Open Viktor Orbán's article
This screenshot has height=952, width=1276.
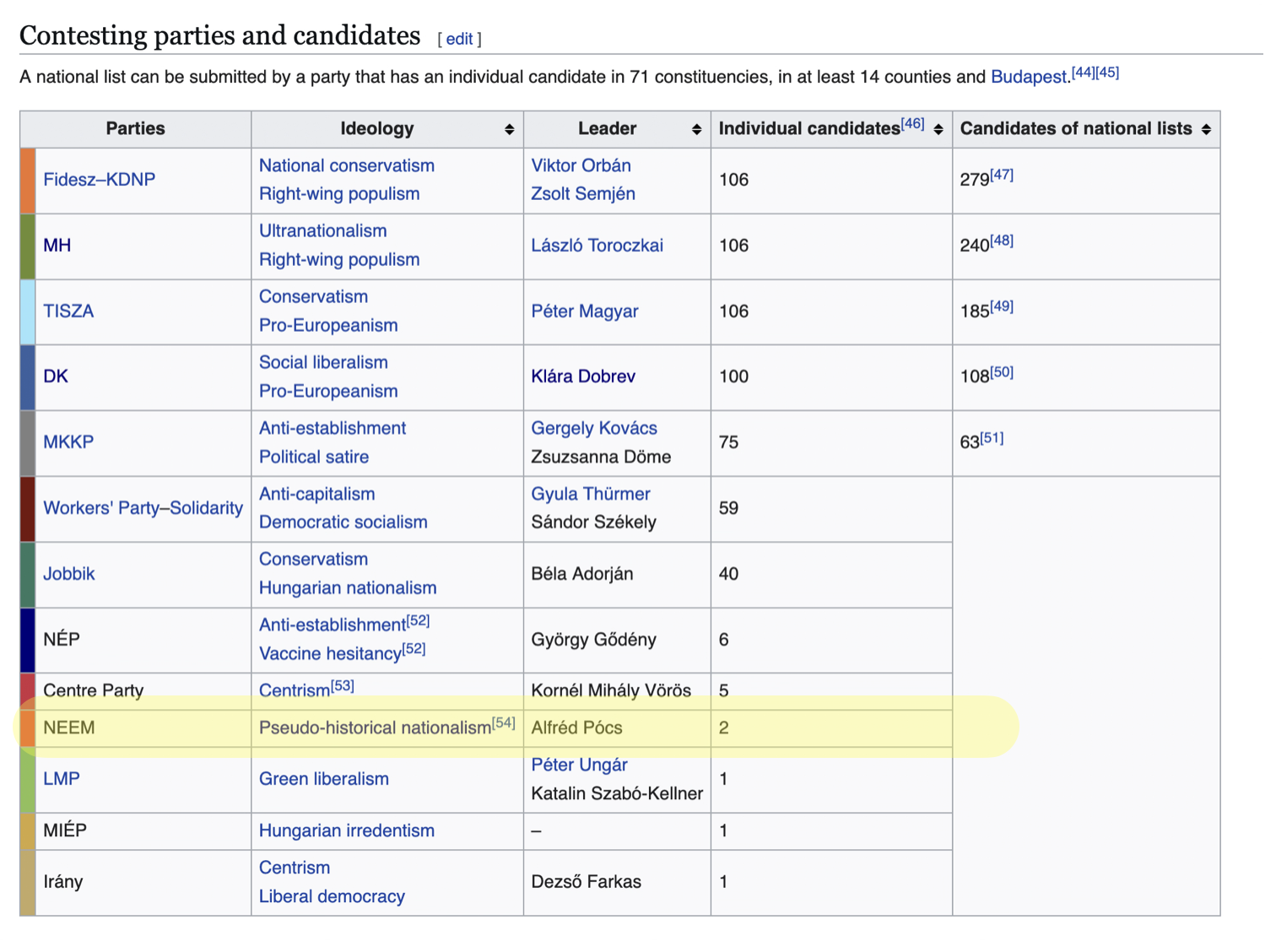pyautogui.click(x=581, y=165)
